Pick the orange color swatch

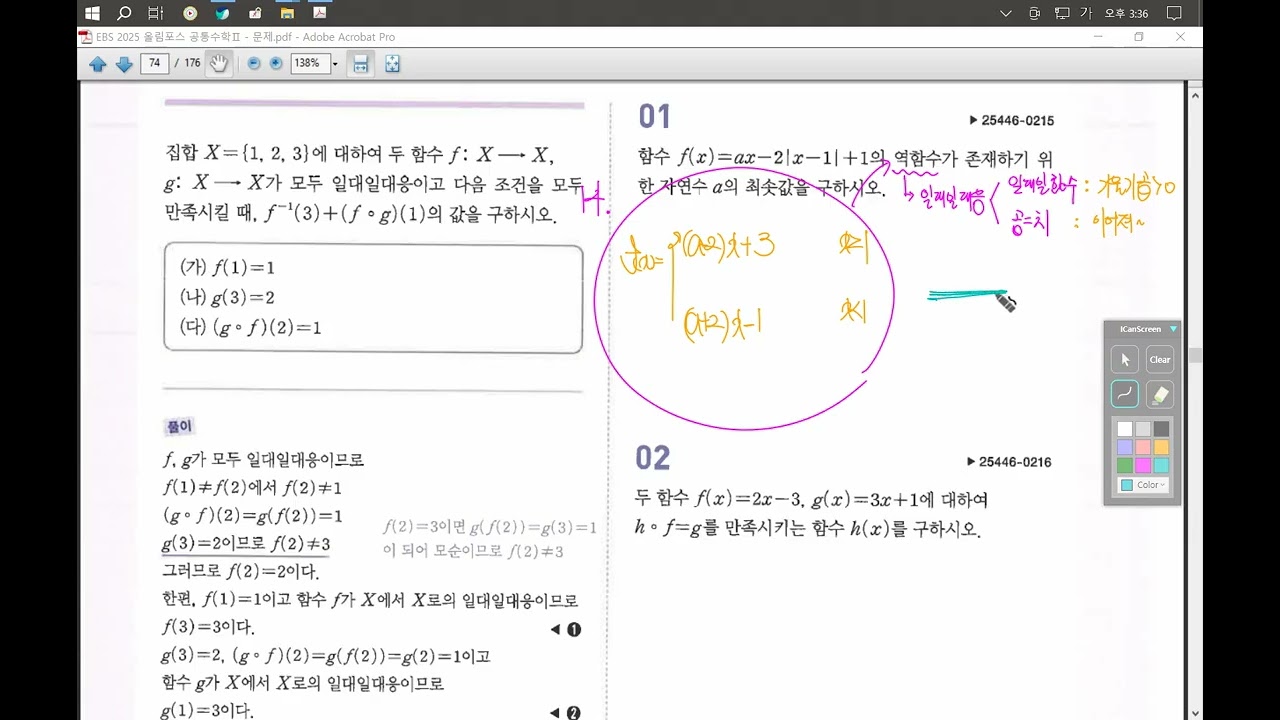[1161, 447]
